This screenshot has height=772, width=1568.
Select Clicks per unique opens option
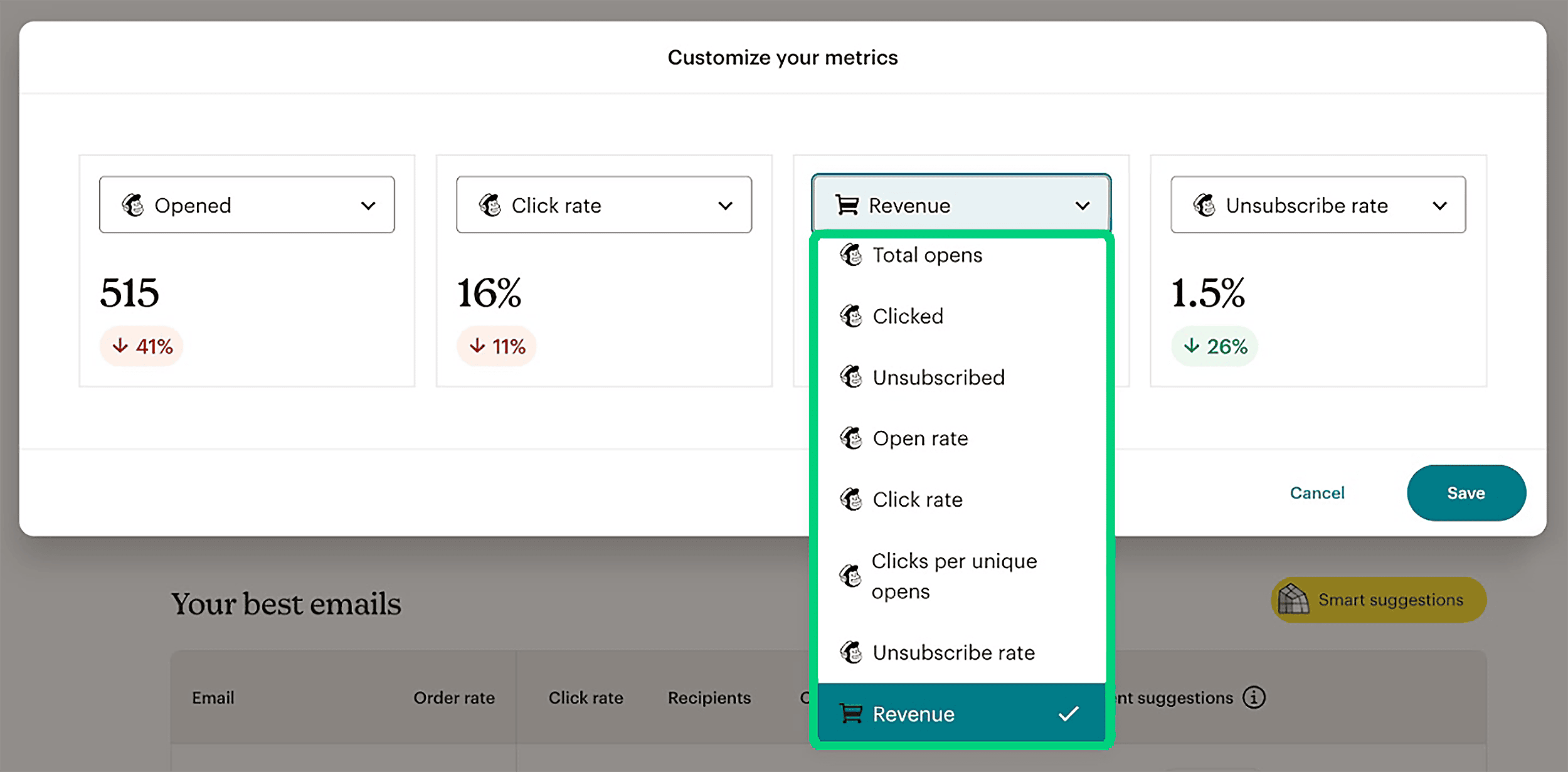pyautogui.click(x=954, y=575)
